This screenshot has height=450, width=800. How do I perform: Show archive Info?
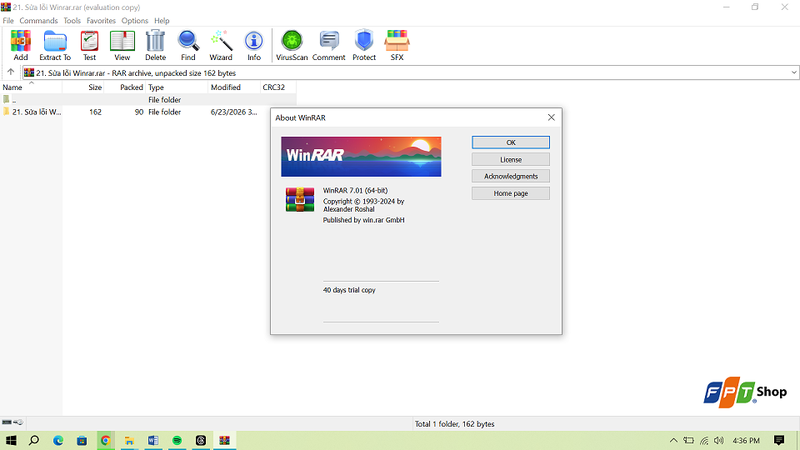(x=254, y=45)
